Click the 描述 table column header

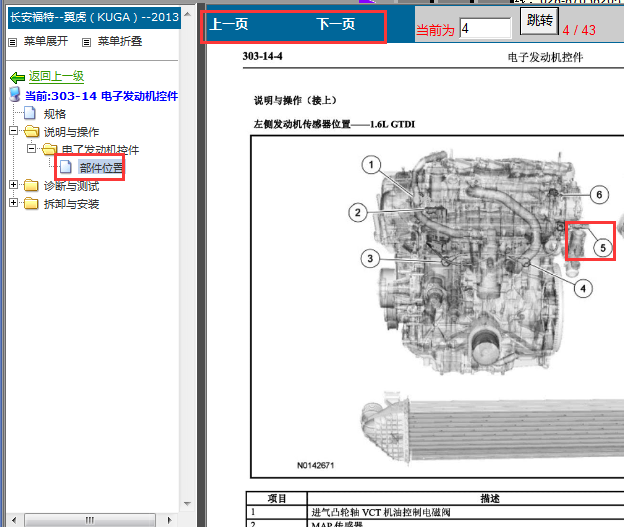coord(490,498)
